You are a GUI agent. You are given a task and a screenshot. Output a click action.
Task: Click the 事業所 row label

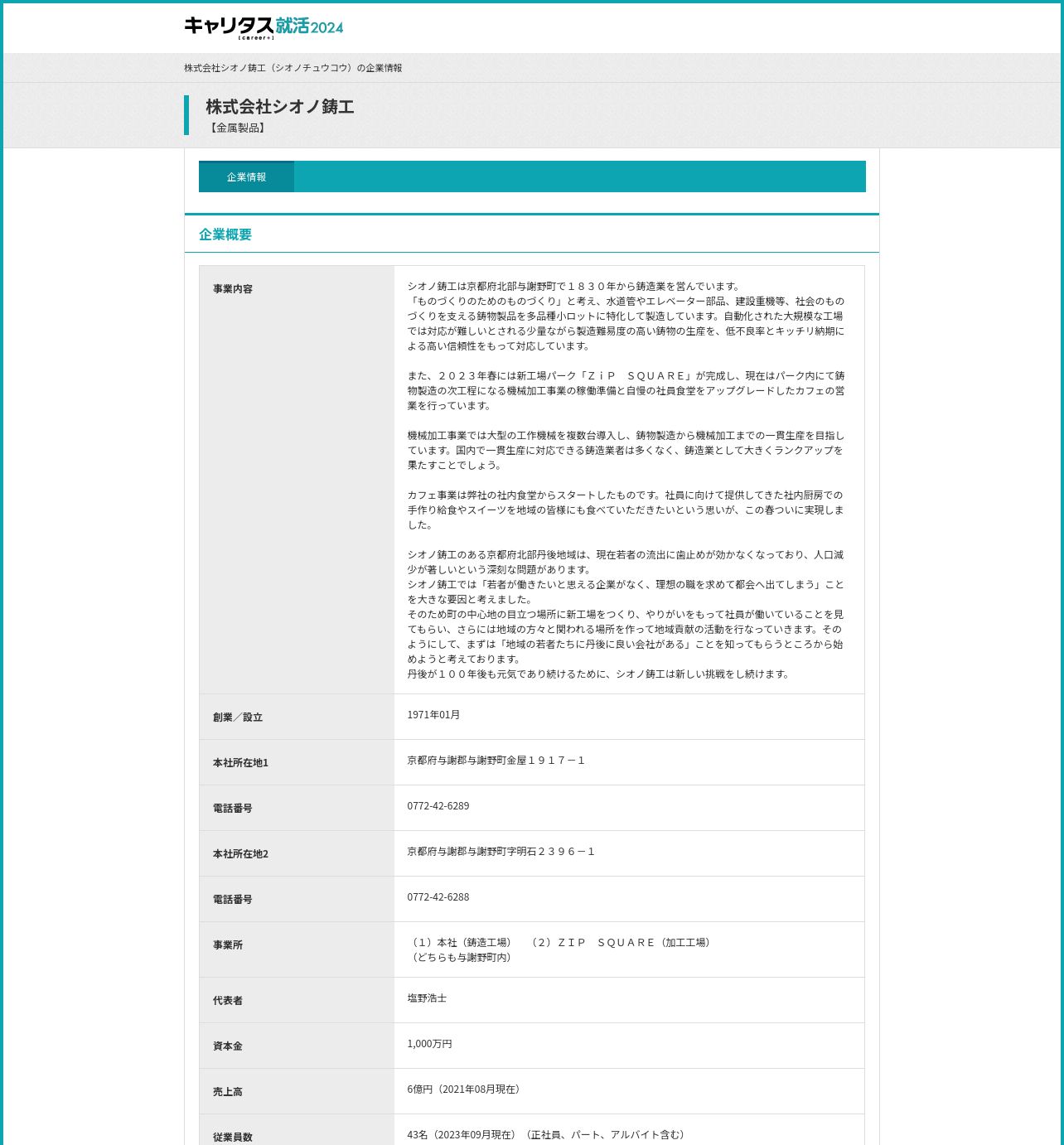click(228, 945)
